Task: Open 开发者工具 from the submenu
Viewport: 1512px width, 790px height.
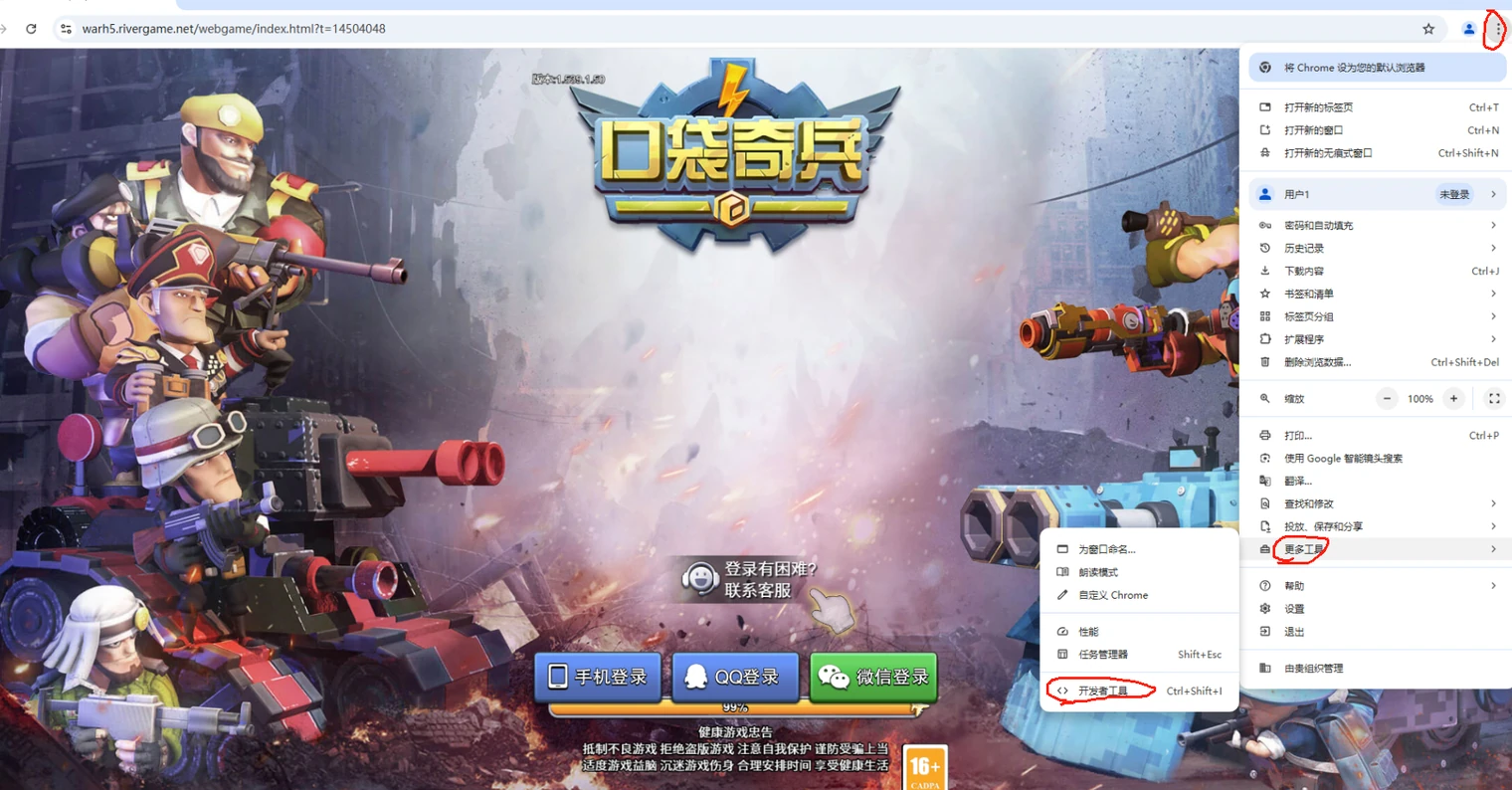Action: click(x=1139, y=691)
